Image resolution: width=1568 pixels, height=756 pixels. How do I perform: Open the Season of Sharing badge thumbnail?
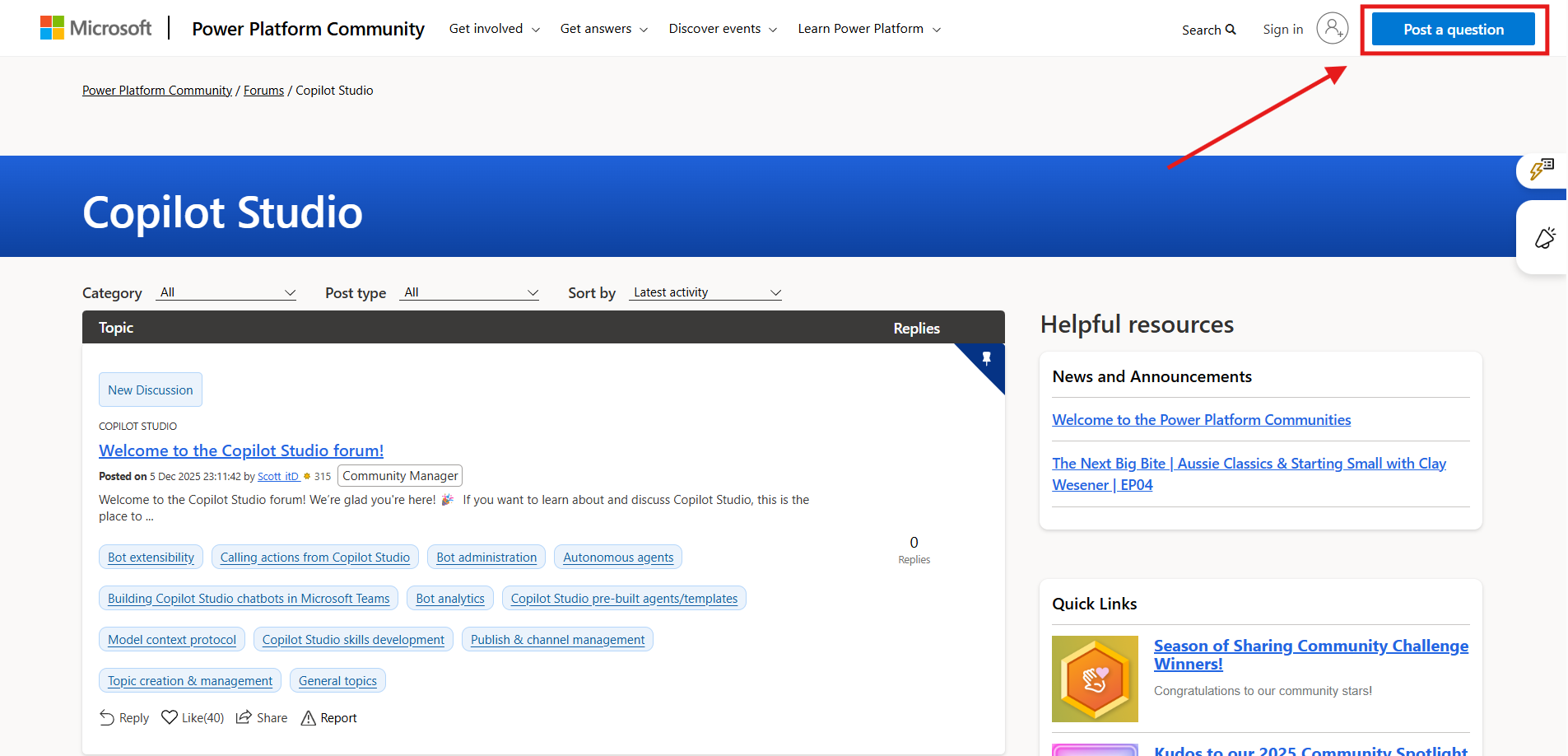point(1095,679)
